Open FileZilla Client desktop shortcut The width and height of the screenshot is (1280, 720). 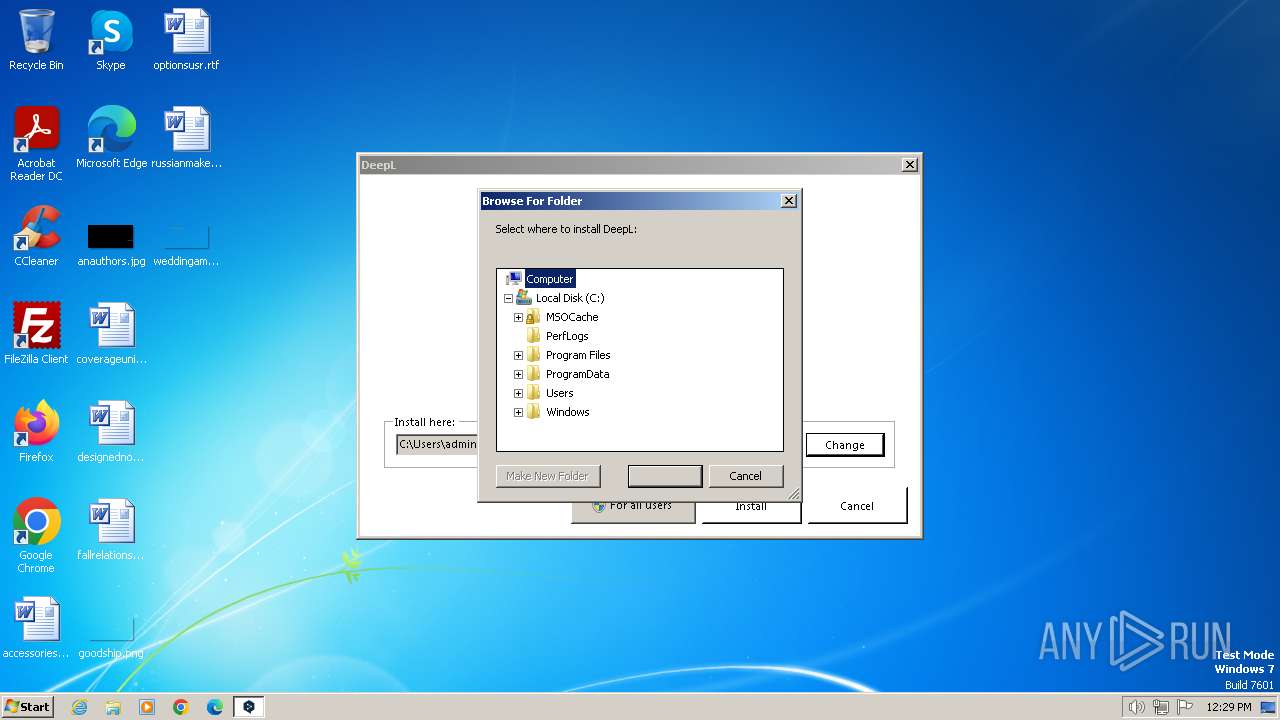pyautogui.click(x=36, y=334)
